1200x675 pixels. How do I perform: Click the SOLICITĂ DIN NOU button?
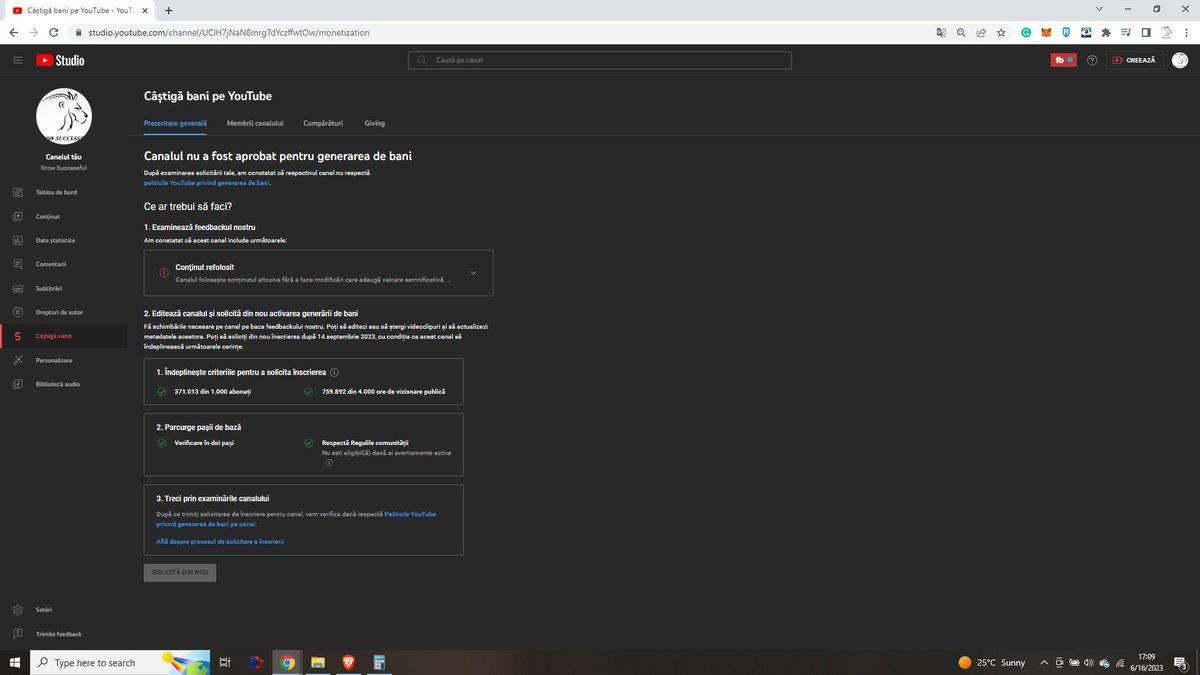click(x=180, y=573)
